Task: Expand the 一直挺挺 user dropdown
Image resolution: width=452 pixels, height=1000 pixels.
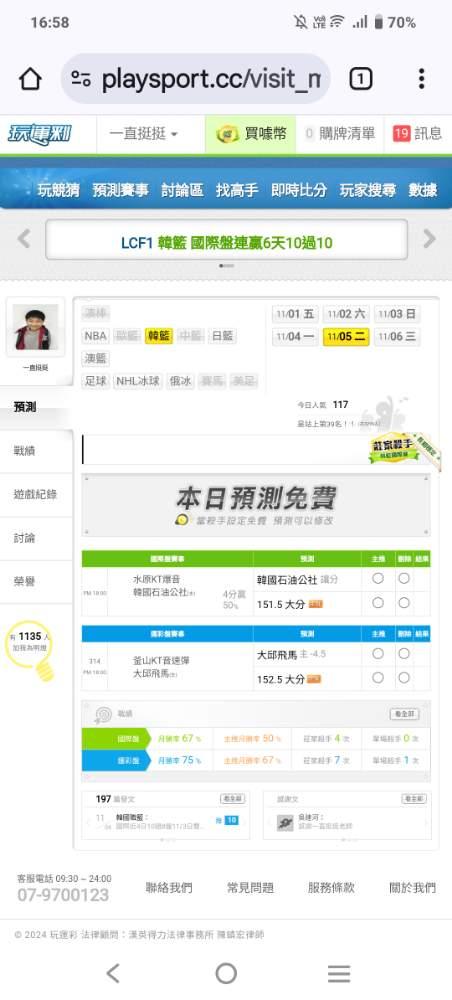Action: [x=143, y=134]
